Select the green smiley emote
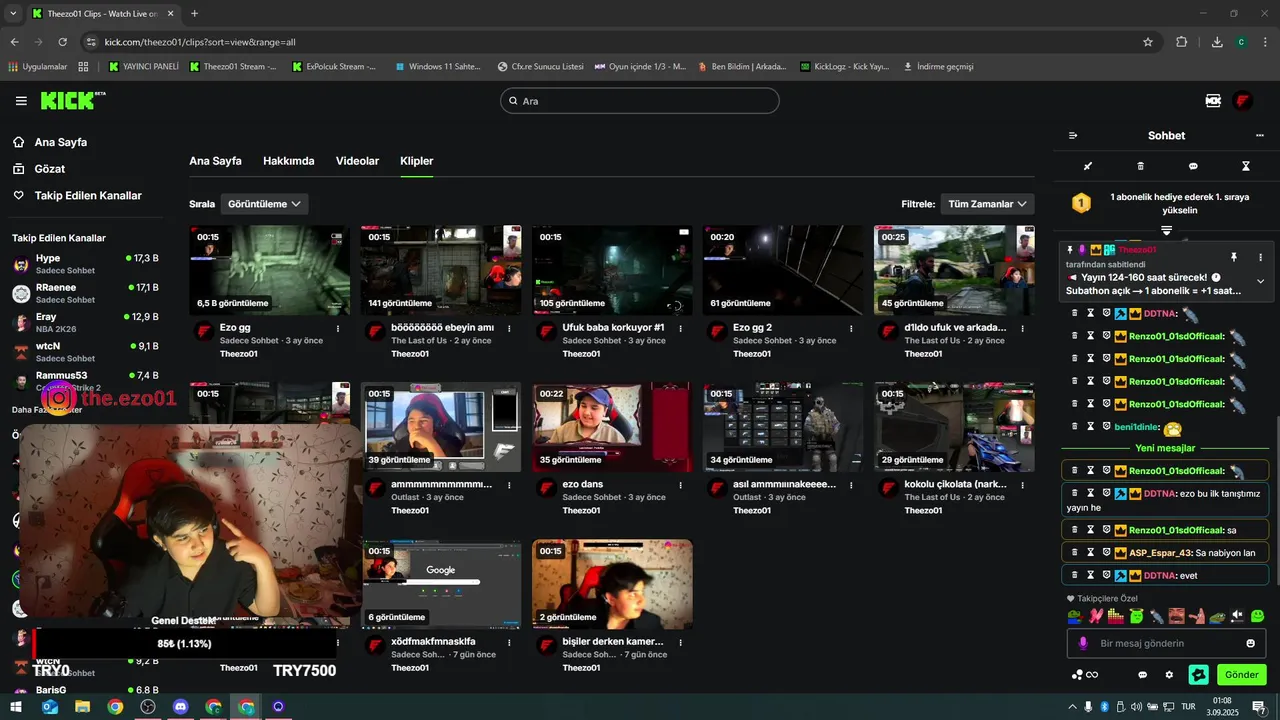 pos(1257,616)
